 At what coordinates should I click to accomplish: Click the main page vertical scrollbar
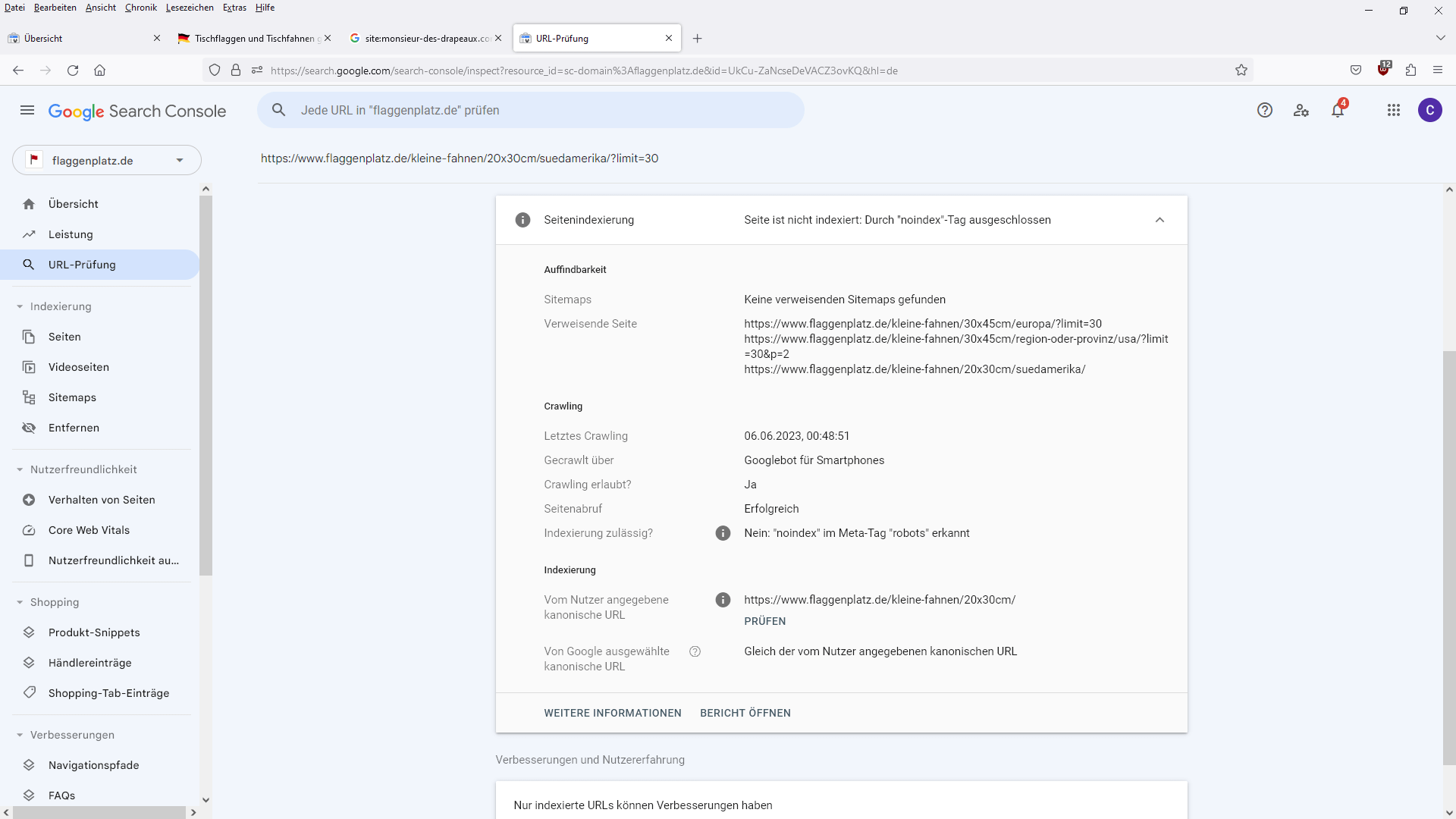click(1449, 558)
